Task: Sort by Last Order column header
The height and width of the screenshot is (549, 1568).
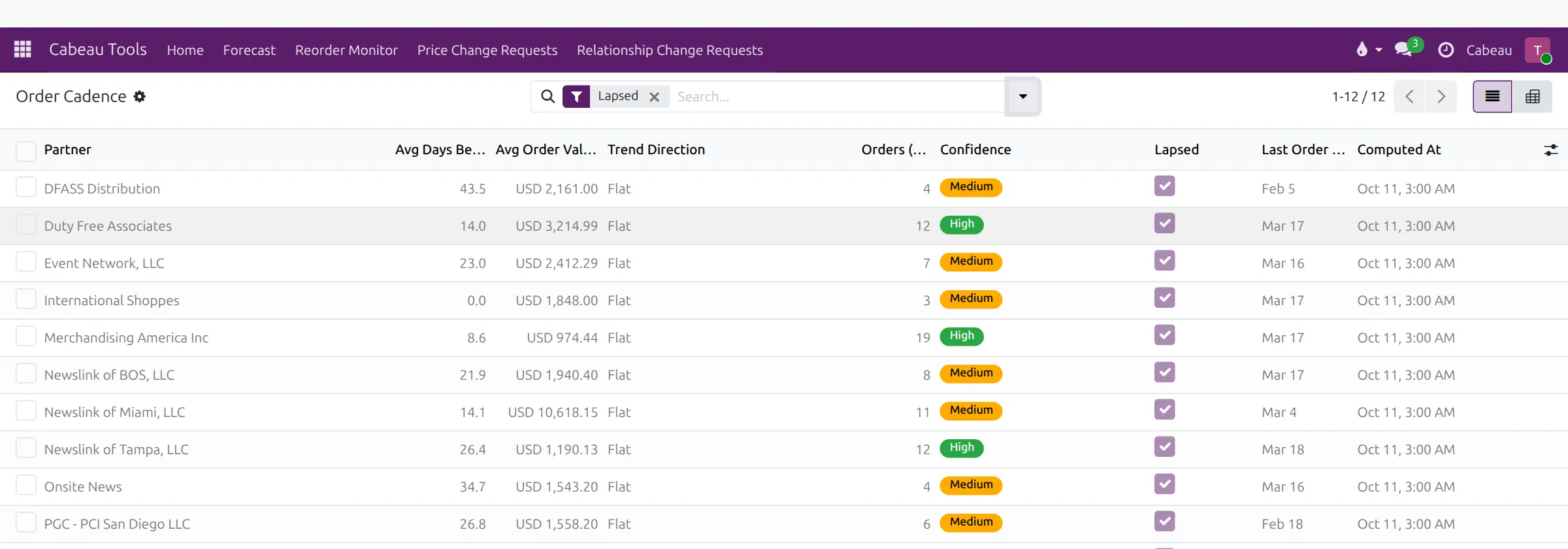Action: (x=1303, y=150)
